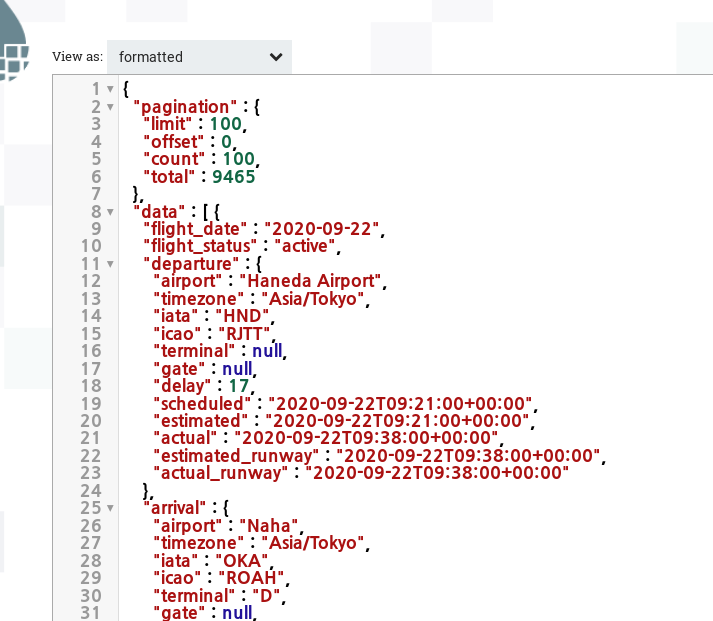This screenshot has height=621, width=713.
Task: Click line number 7 in the gutter
Action: (x=96, y=194)
